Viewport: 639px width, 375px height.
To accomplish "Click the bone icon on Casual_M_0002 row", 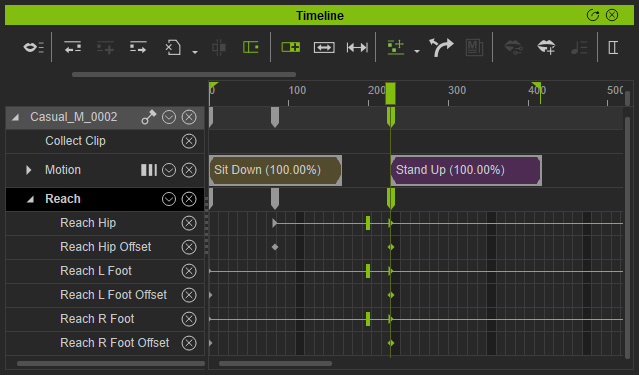I will [148, 117].
